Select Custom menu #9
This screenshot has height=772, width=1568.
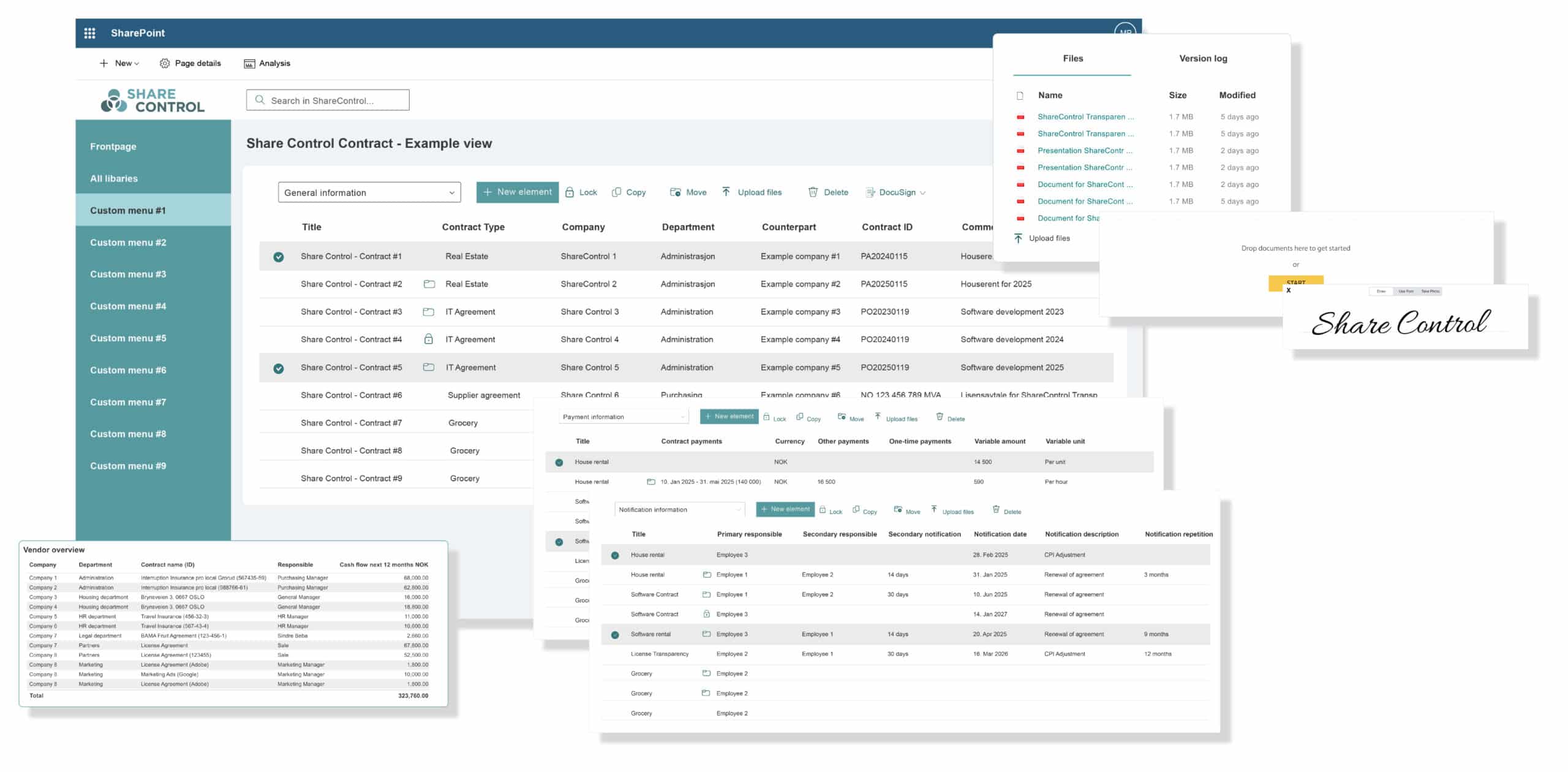pos(128,466)
